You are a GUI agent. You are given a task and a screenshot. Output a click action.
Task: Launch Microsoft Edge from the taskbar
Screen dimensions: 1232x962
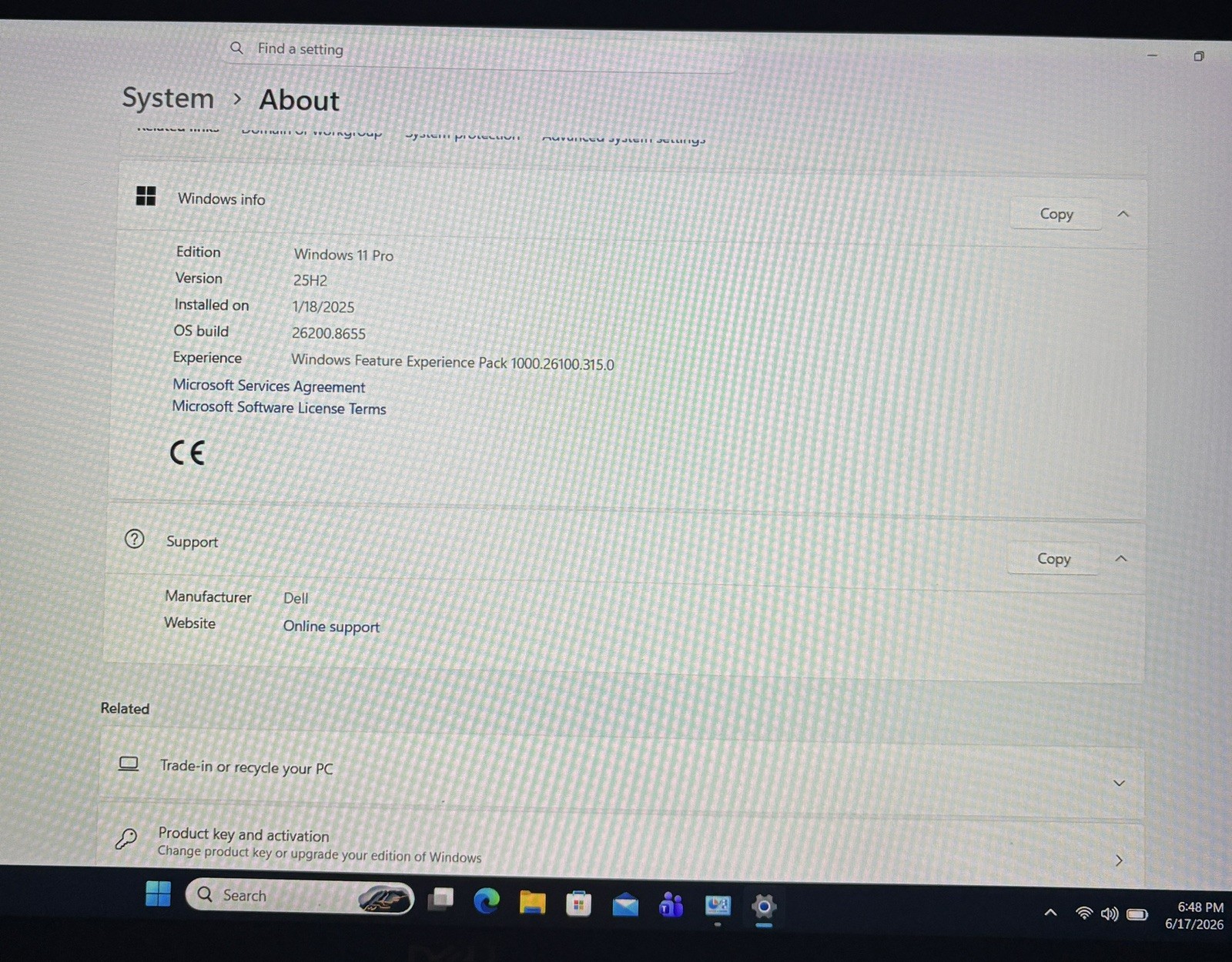tap(487, 900)
